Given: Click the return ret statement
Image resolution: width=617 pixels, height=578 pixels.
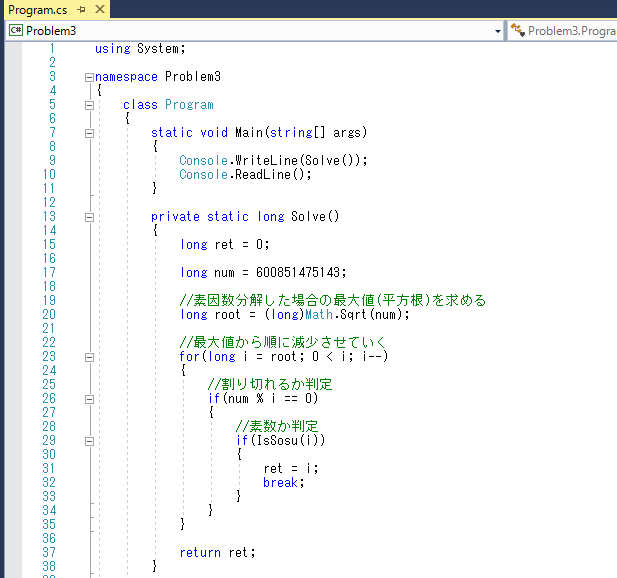Looking at the screenshot, I should coord(217,552).
